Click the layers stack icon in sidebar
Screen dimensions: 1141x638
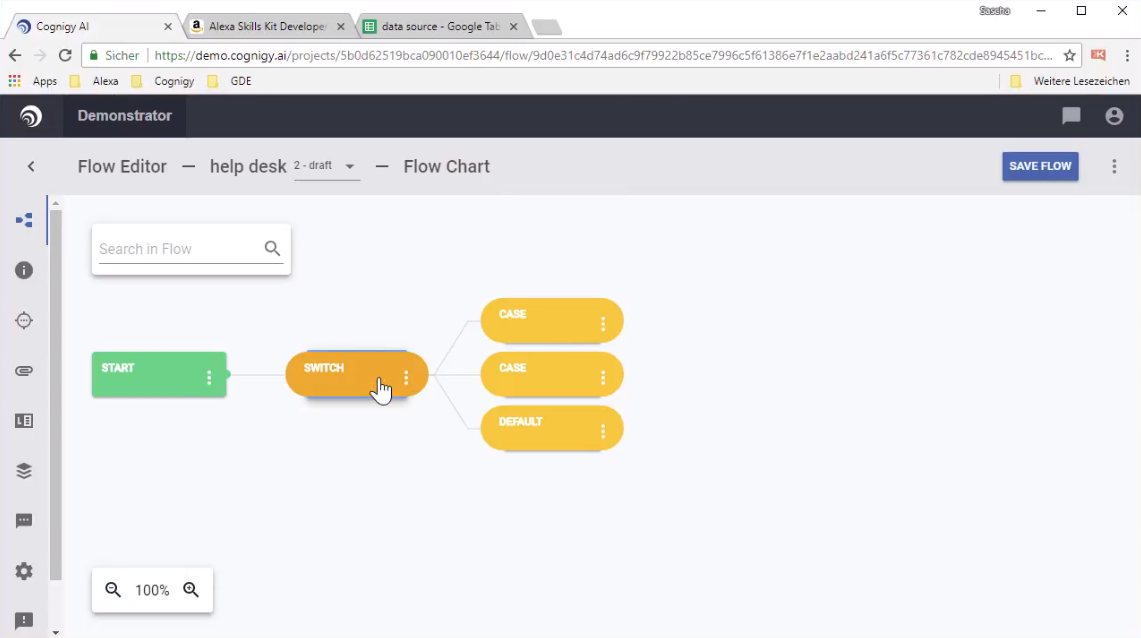pos(24,471)
